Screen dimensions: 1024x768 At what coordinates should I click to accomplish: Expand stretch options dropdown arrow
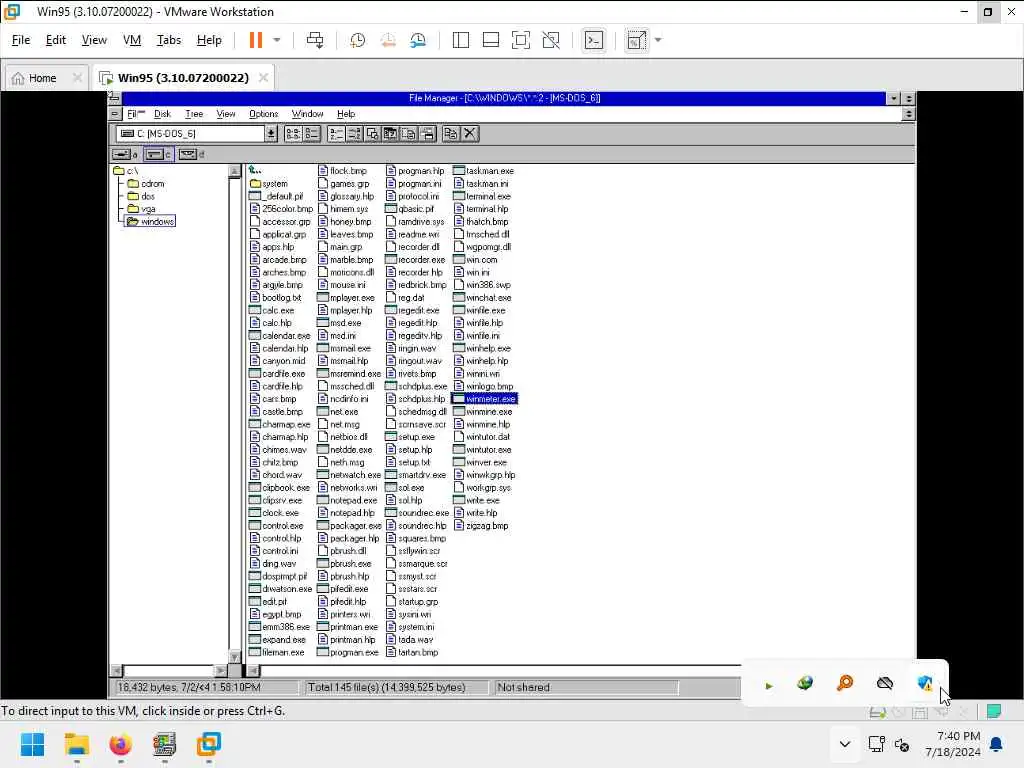point(658,40)
